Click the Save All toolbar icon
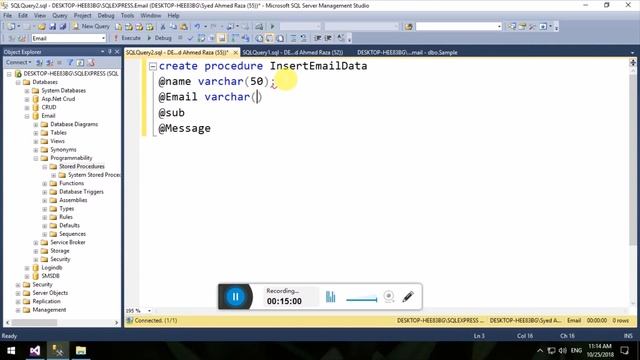This screenshot has width=640, height=360. [x=63, y=27]
